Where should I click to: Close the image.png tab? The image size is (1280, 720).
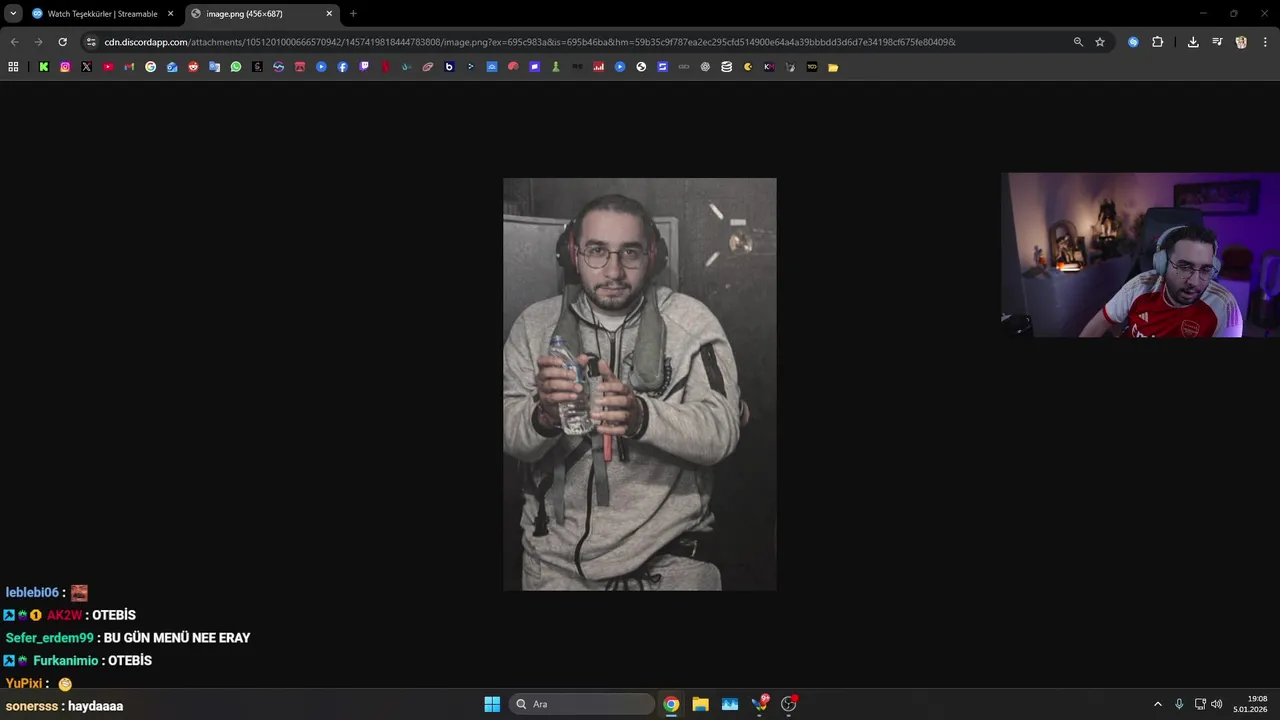tap(329, 14)
